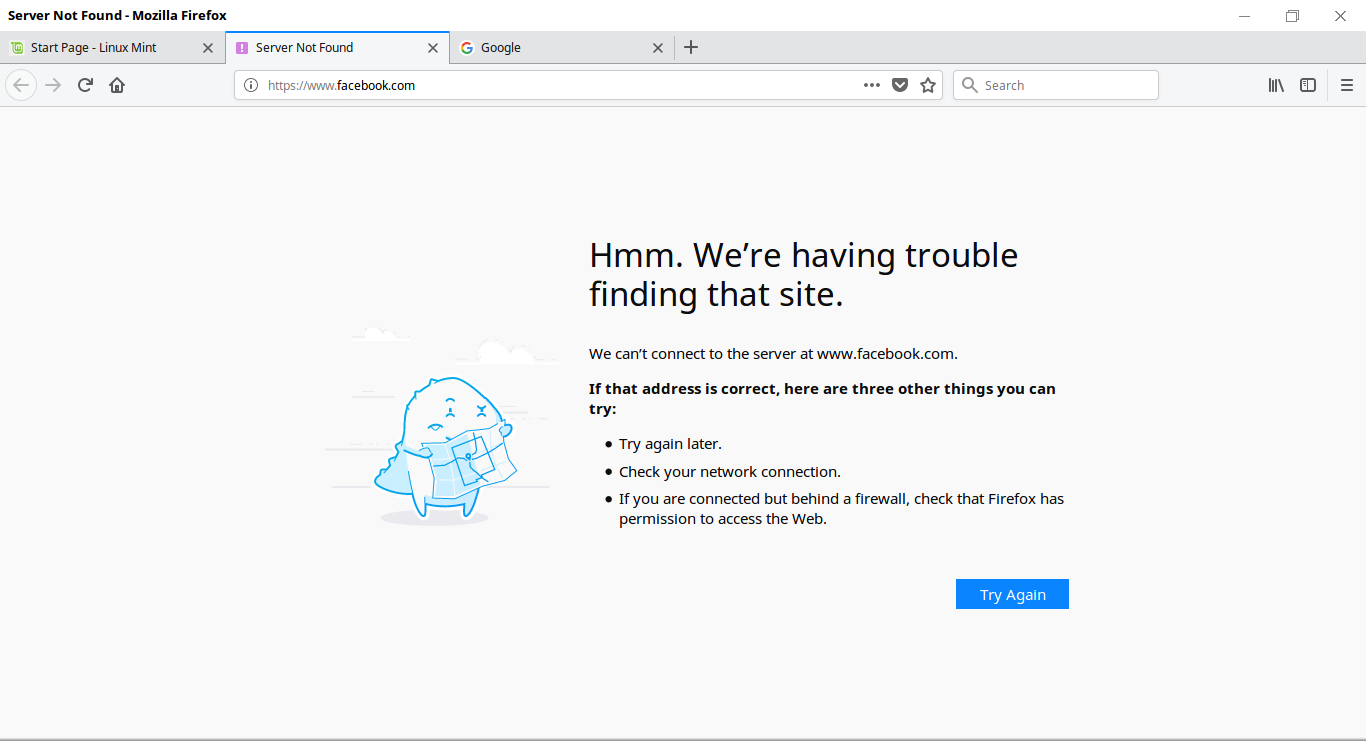
Task: Close the Start Page - Linux Mint tab
Action: coord(208,47)
